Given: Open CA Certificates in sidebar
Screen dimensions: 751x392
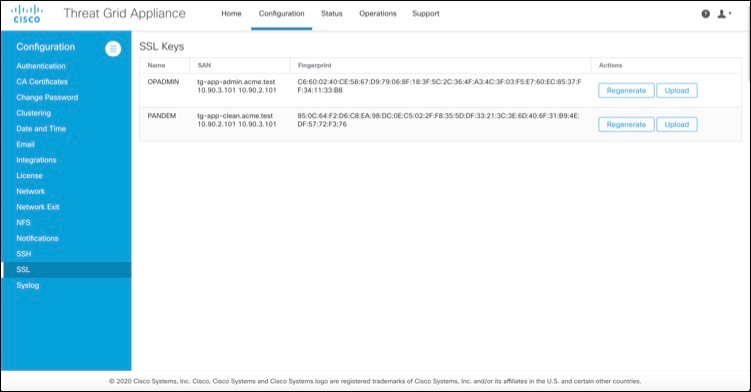Looking at the screenshot, I should [42, 81].
